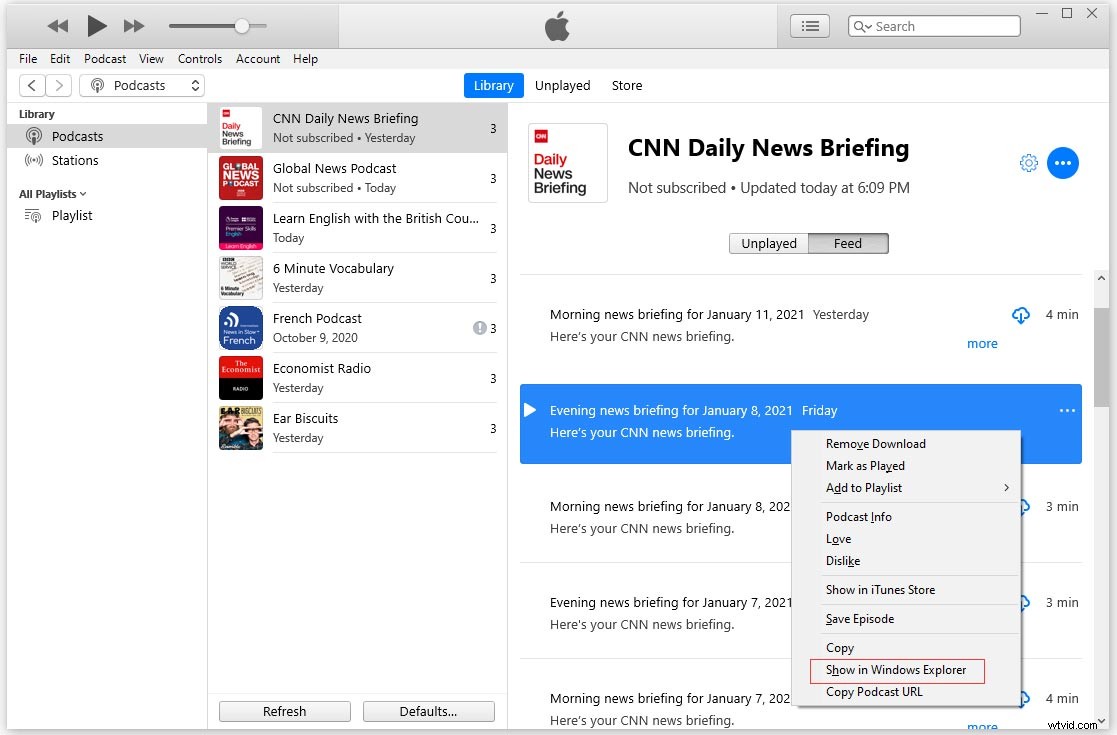Click the Defaults button
Viewport: 1117px width, 735px height.
[x=428, y=711]
